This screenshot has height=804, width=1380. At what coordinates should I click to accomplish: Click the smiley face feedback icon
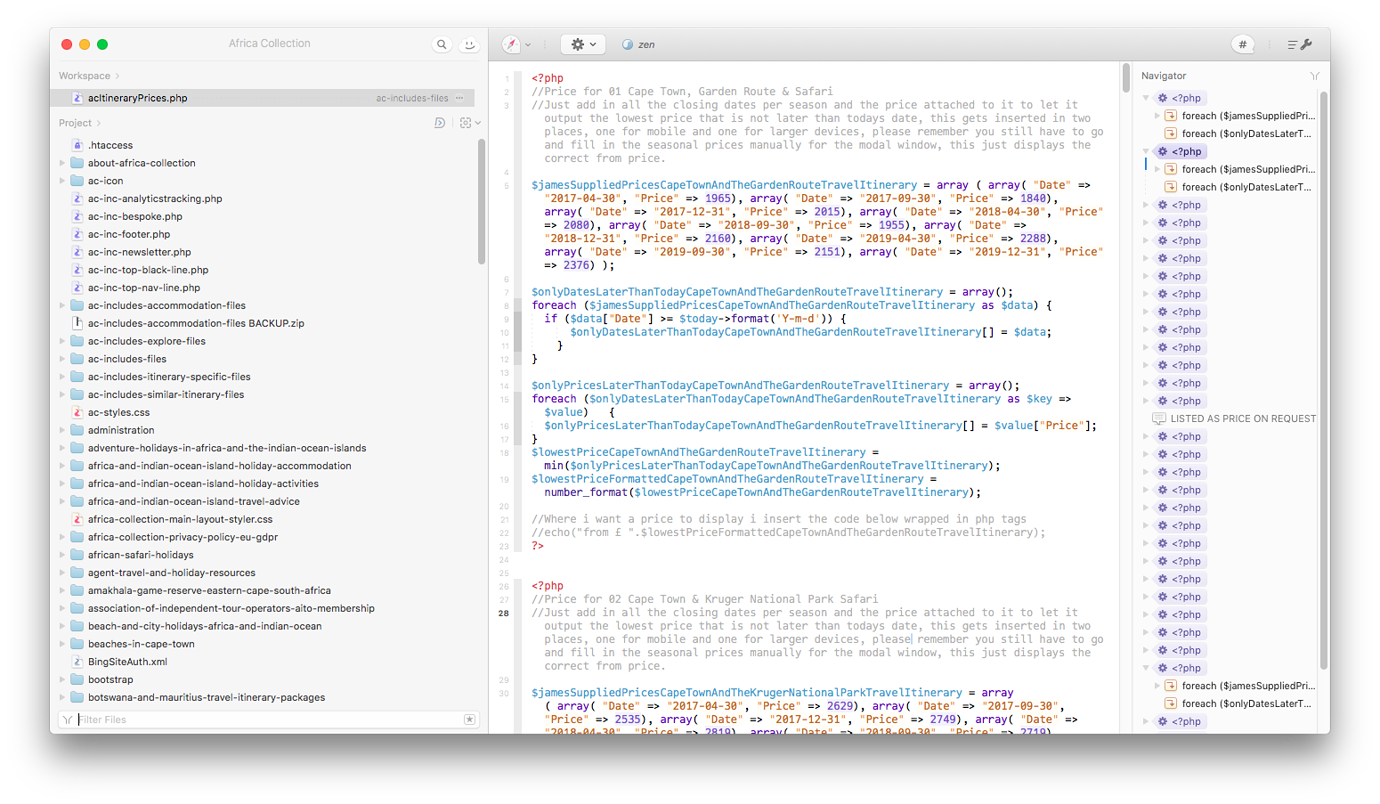click(x=468, y=44)
